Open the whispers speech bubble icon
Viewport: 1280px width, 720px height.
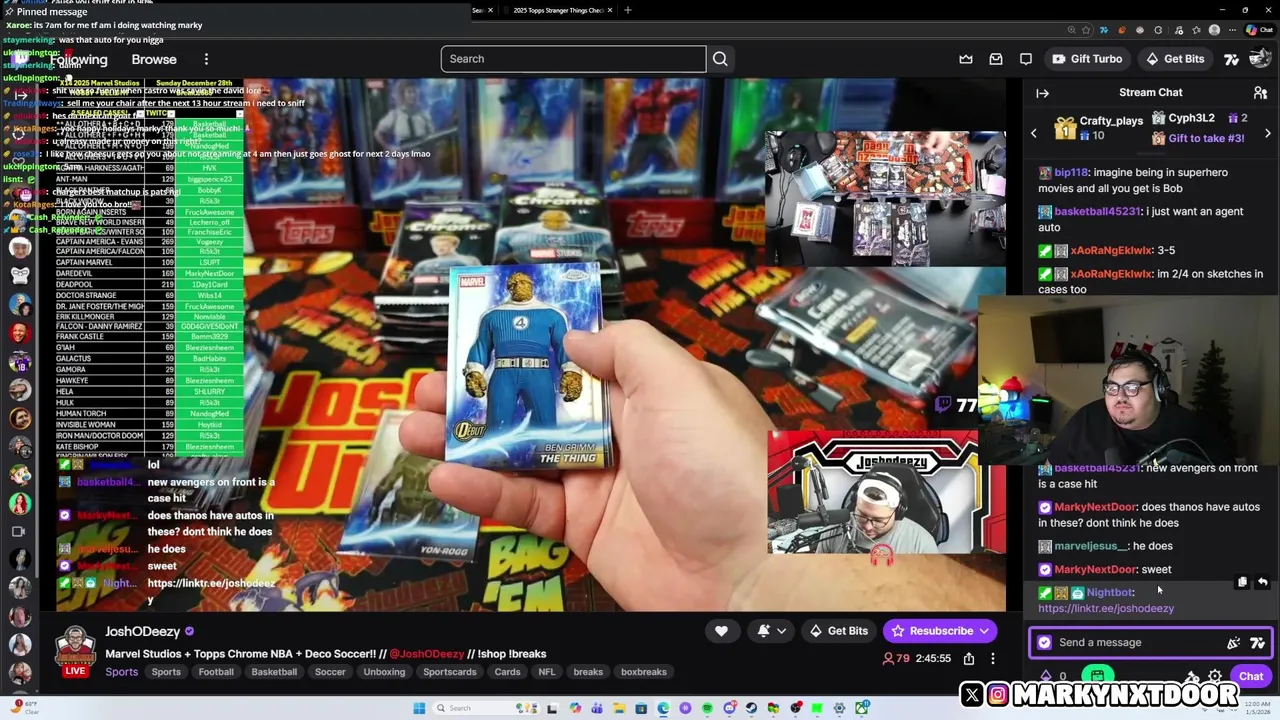point(1026,59)
